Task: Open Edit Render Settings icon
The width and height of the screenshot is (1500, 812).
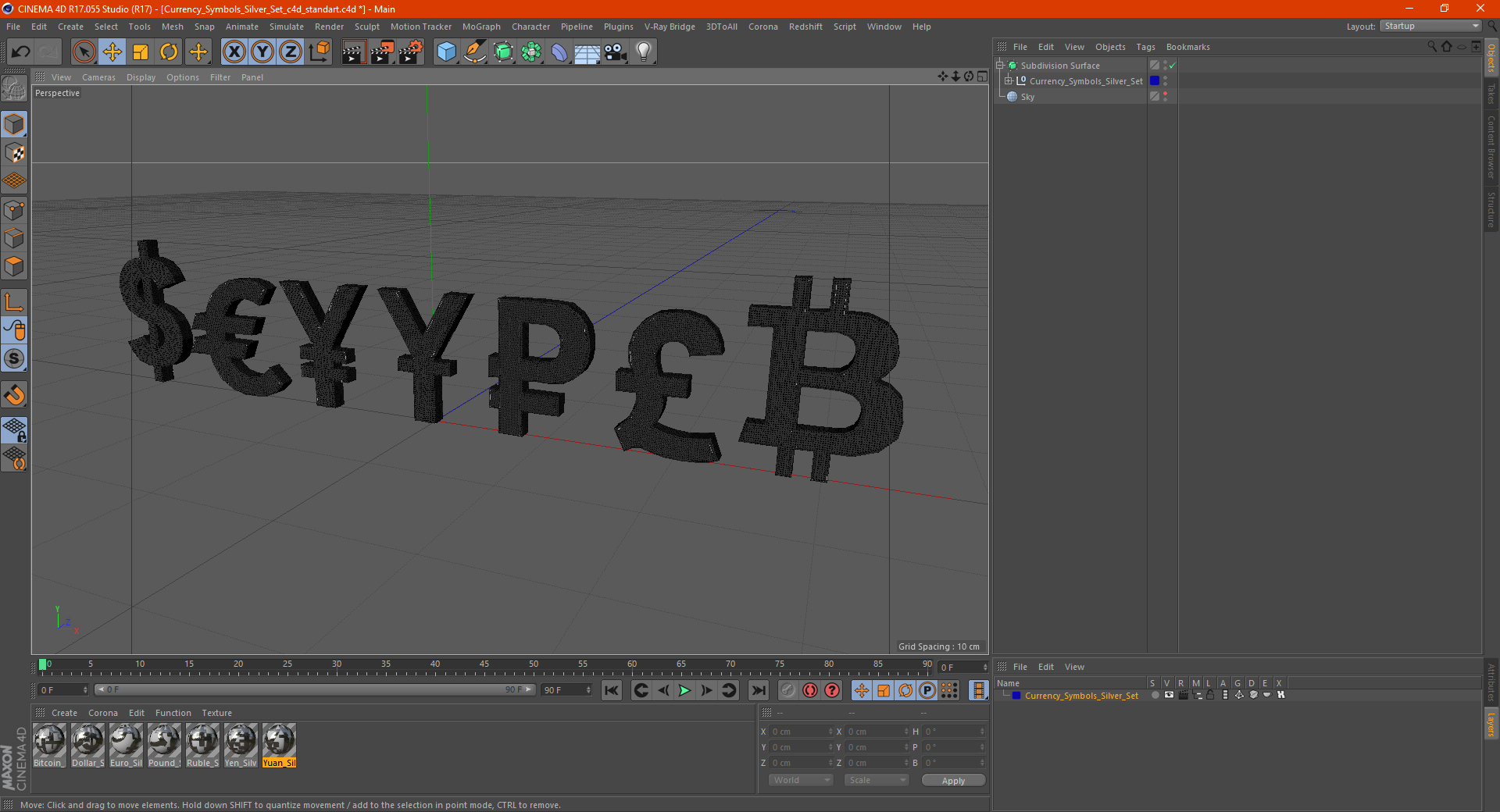Action: click(x=411, y=52)
